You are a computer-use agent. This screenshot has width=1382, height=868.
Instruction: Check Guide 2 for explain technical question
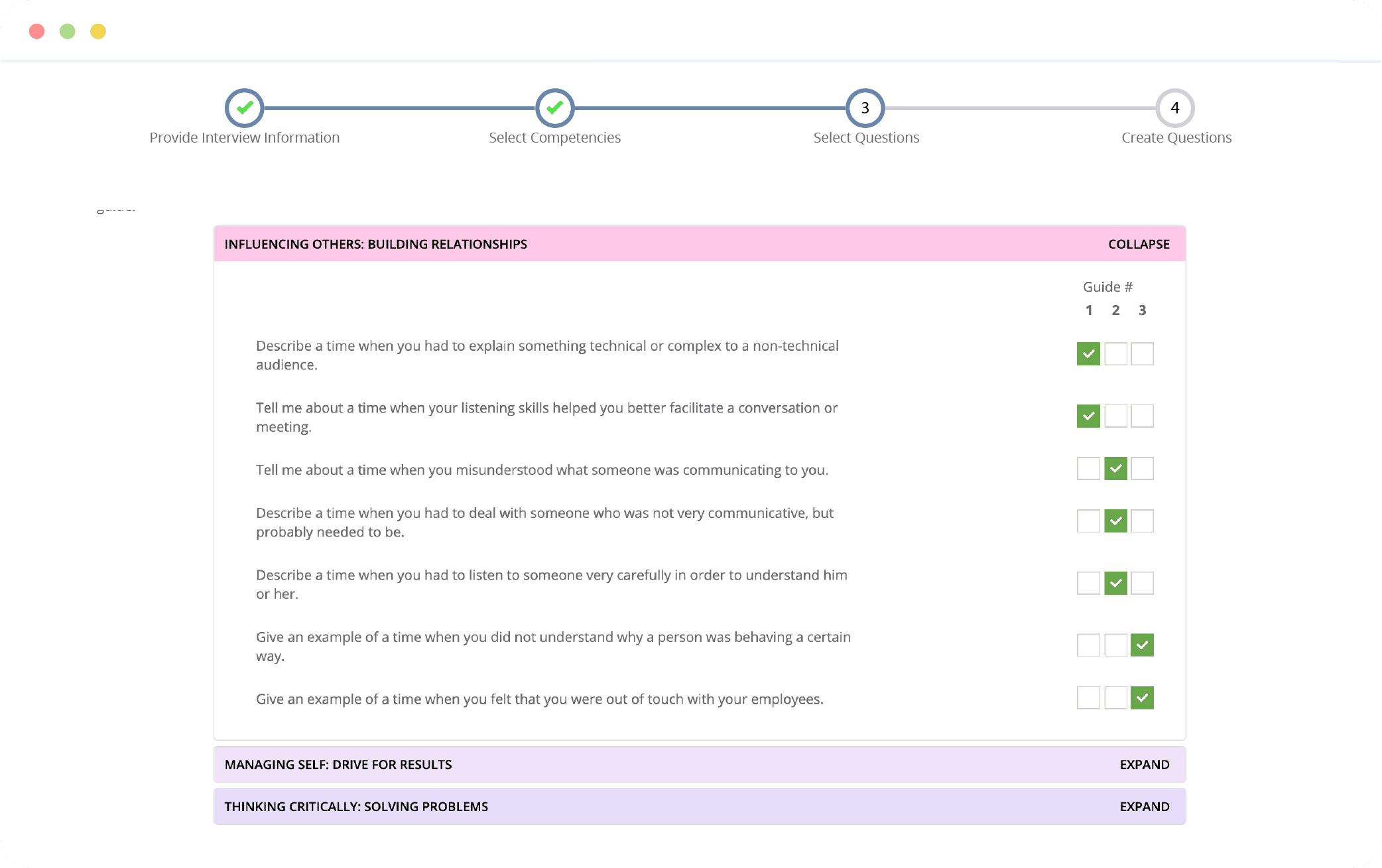tap(1115, 353)
